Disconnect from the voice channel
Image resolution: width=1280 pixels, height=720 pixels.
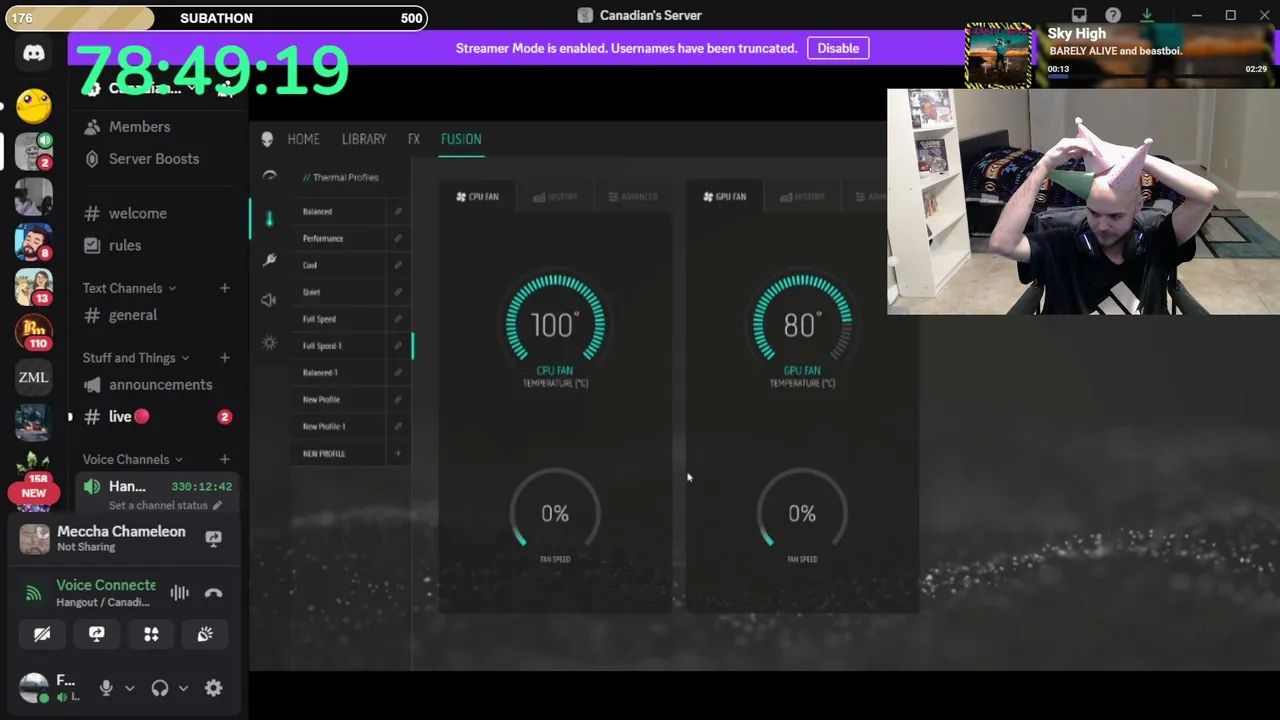213,593
